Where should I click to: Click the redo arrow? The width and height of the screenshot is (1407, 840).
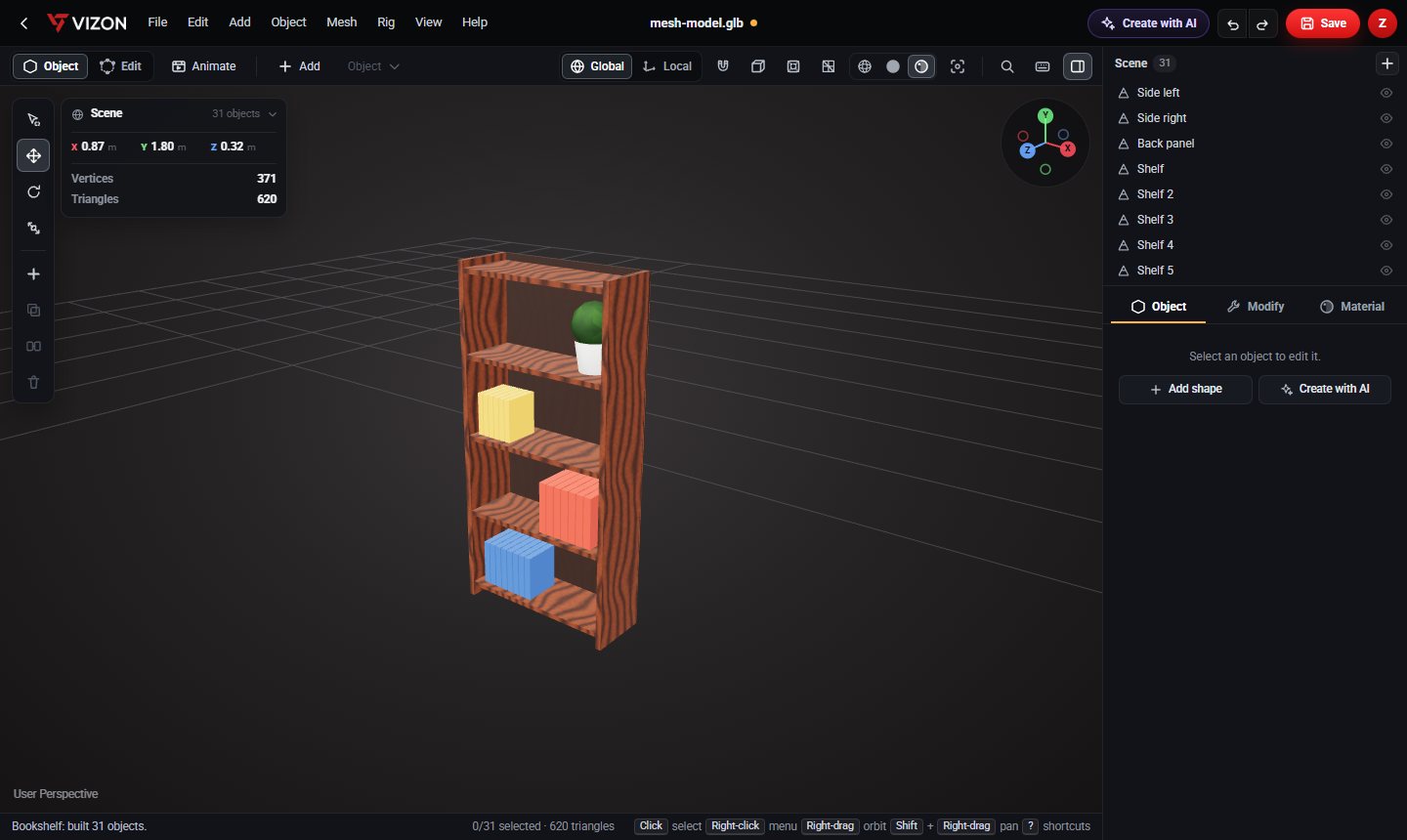(1262, 23)
